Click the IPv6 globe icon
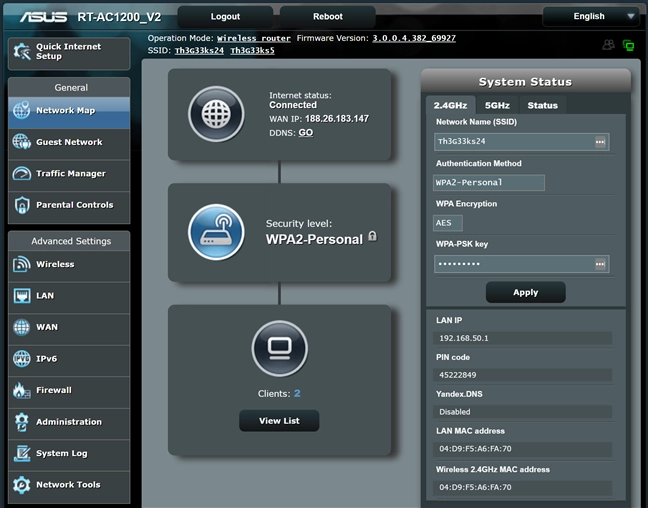 point(21,358)
